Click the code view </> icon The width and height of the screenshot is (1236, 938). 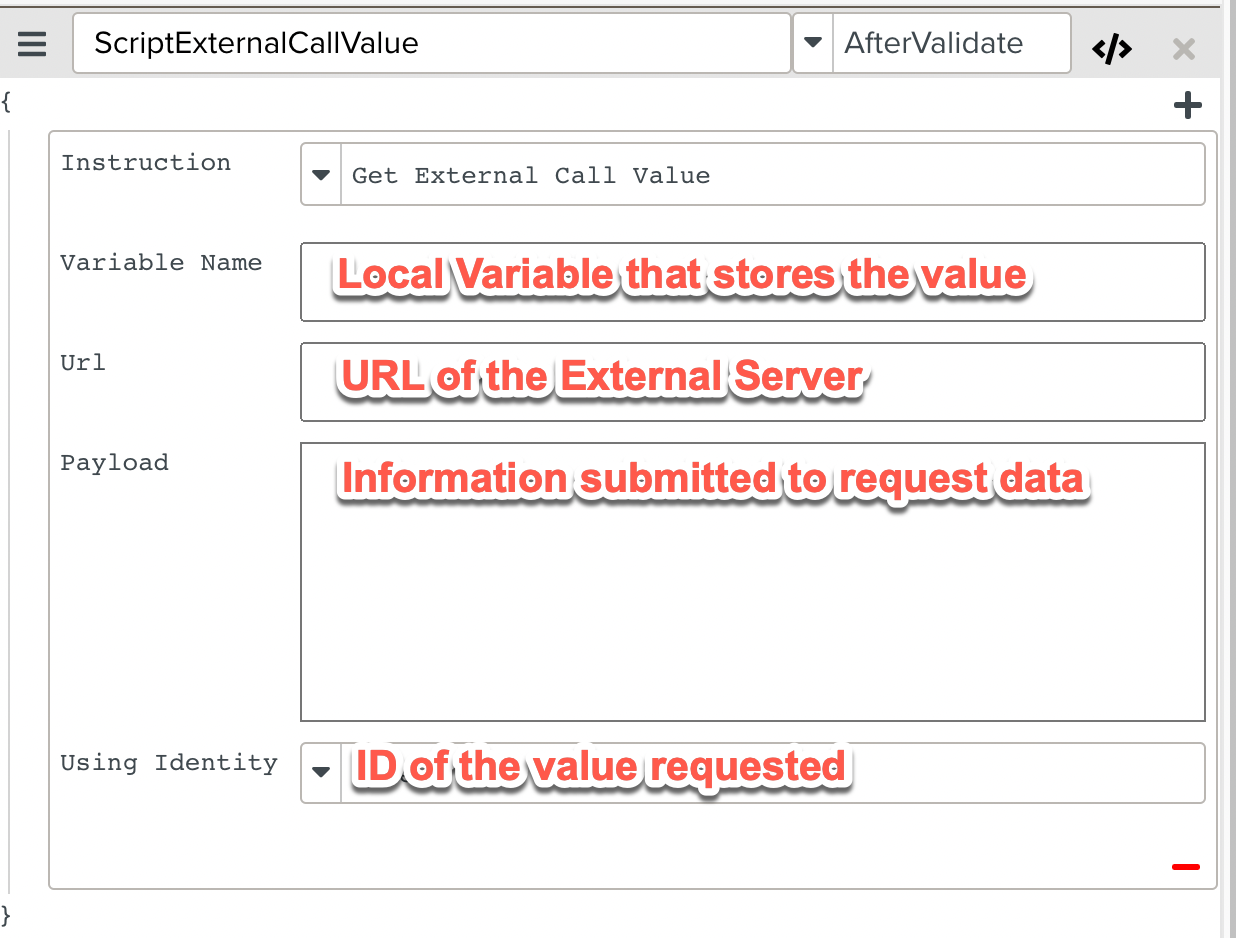(1111, 47)
